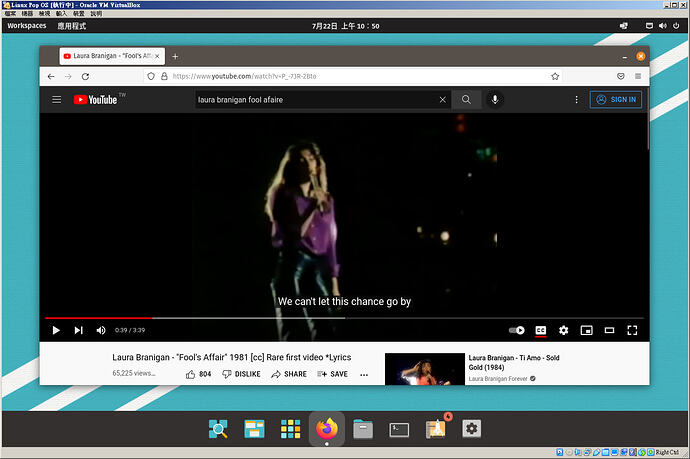Open a new Firefox tab
Viewport: 690px width, 459px height.
click(175, 56)
